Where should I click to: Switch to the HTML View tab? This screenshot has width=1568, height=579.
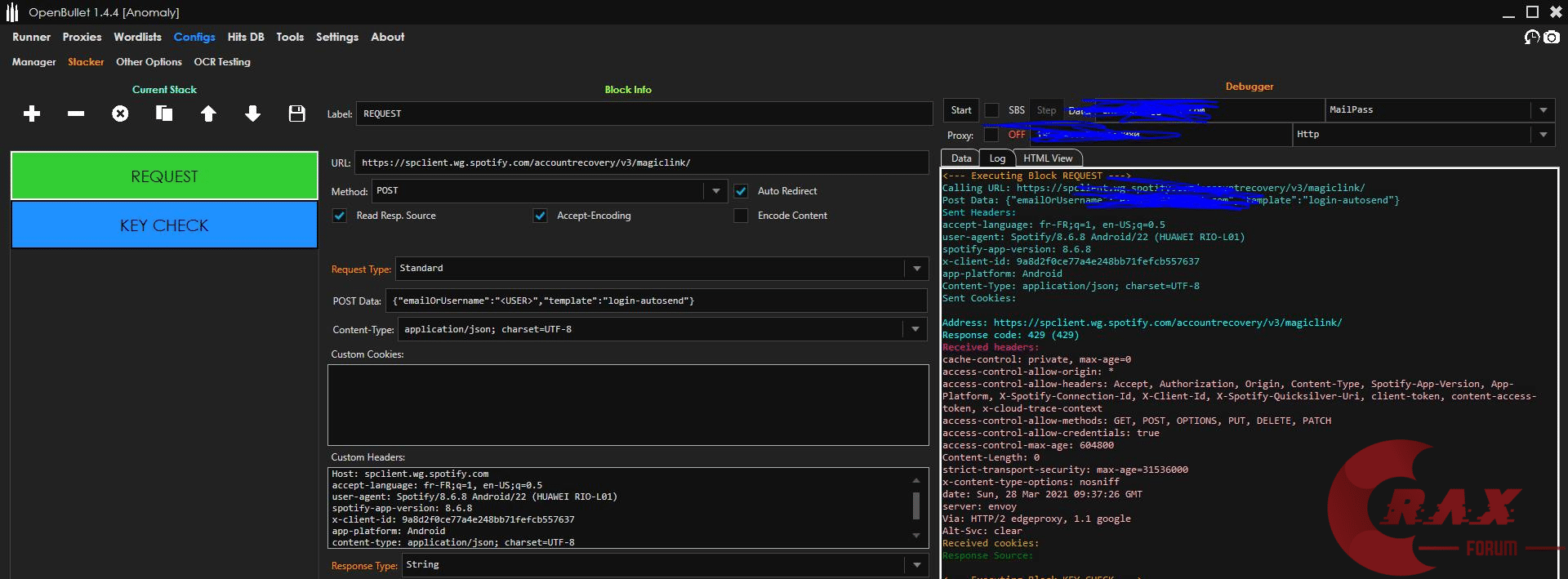coord(1047,158)
